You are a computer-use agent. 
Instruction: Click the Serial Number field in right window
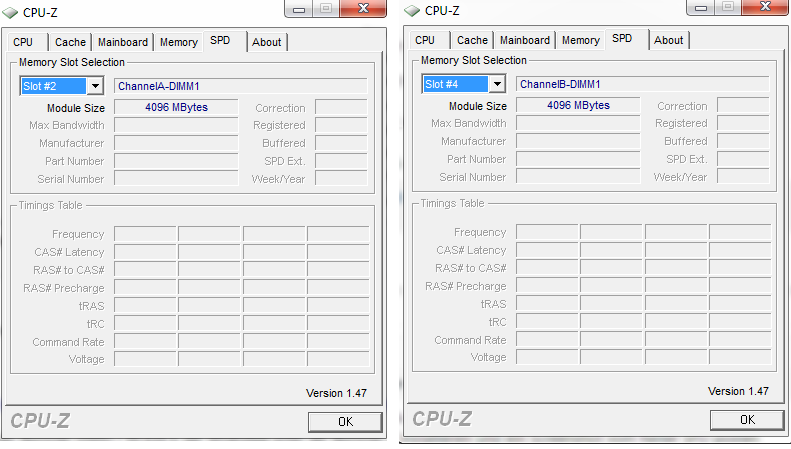pos(578,177)
